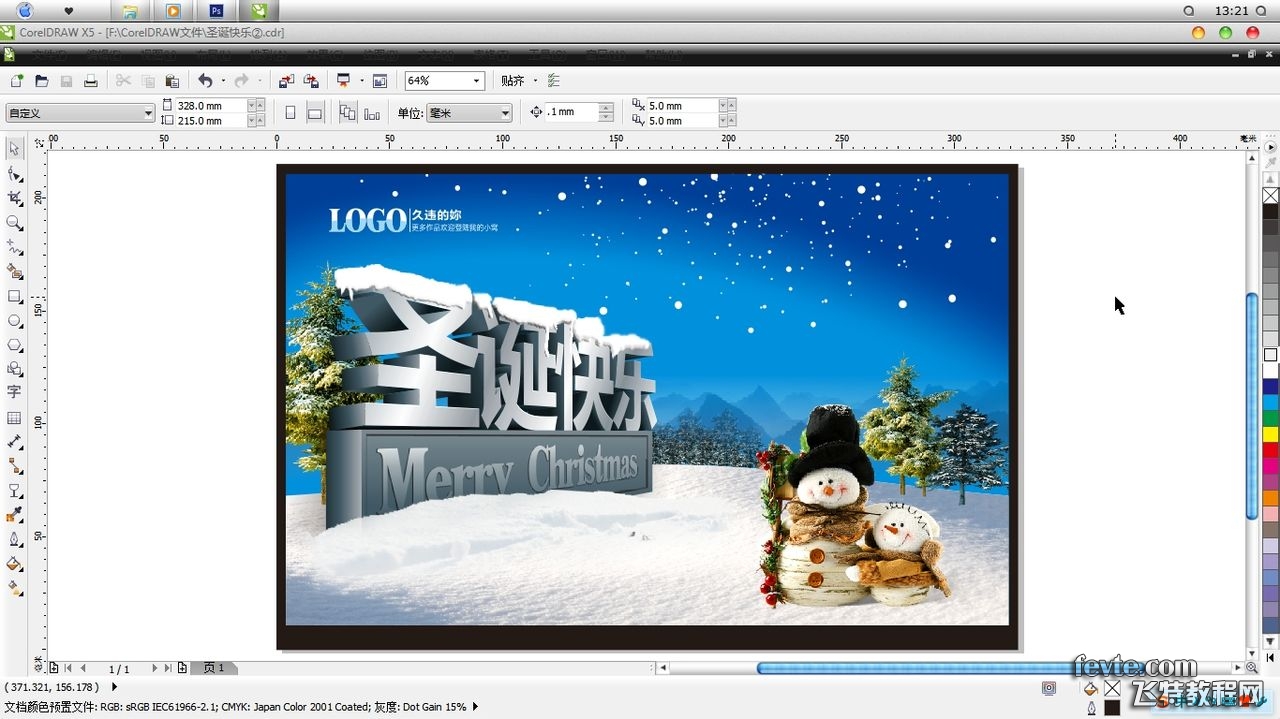The width and height of the screenshot is (1280, 719).
Task: Expand the page size preset list 自定义
Action: click(x=145, y=112)
